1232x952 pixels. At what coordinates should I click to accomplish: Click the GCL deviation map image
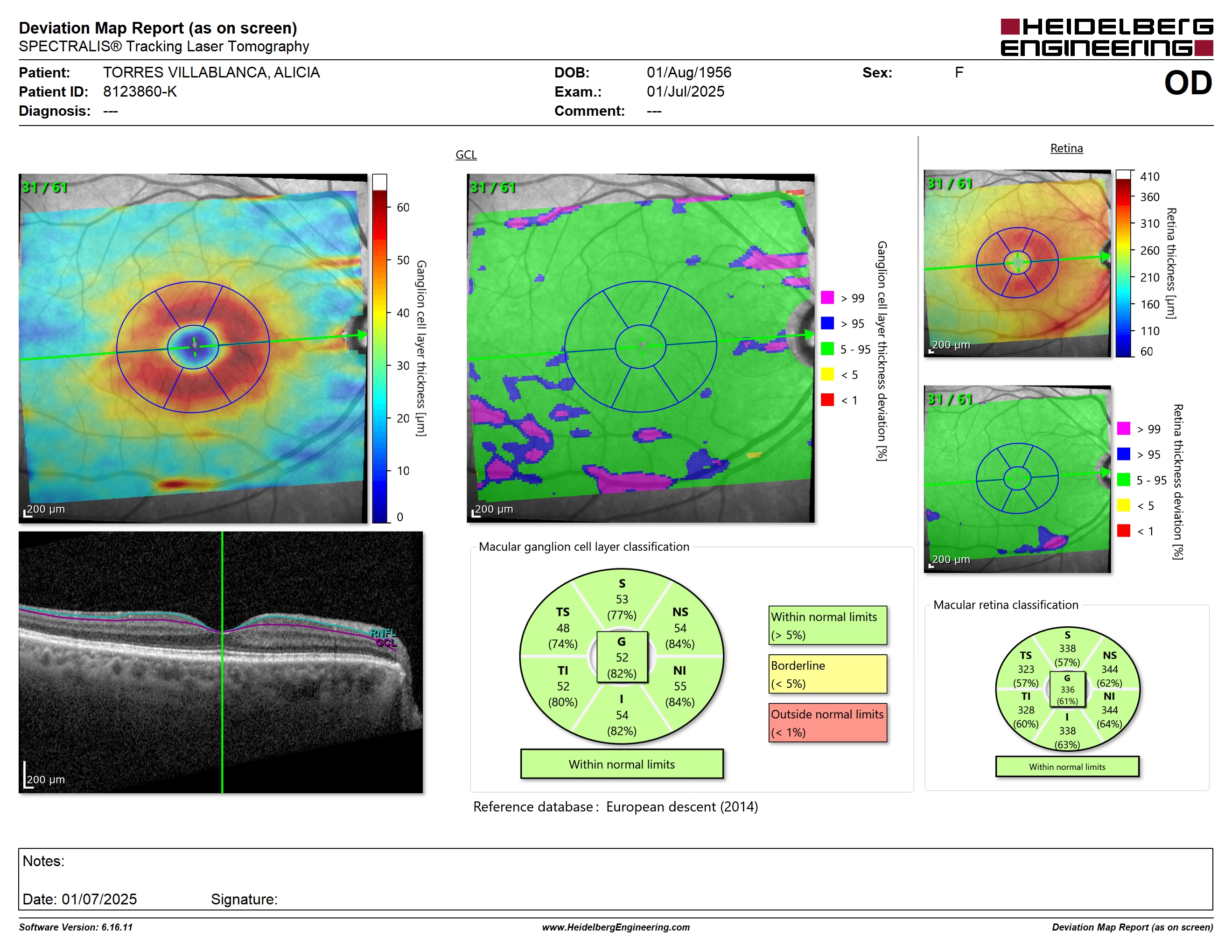(x=640, y=348)
